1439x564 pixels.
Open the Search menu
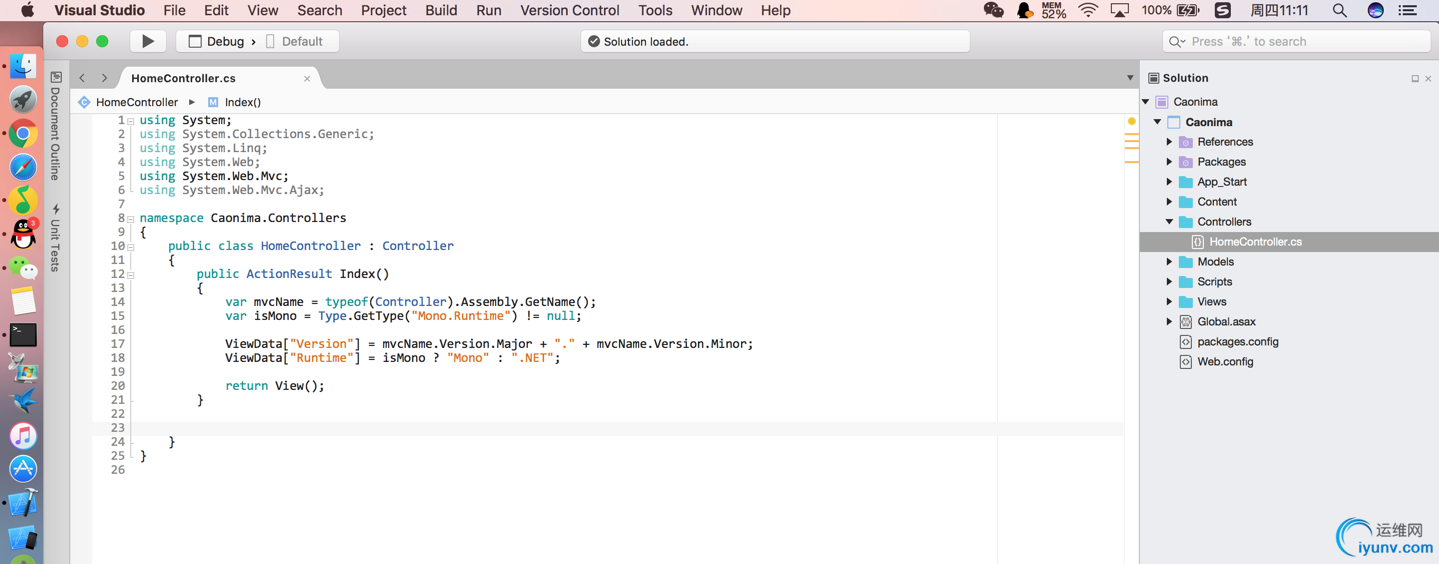tap(320, 10)
